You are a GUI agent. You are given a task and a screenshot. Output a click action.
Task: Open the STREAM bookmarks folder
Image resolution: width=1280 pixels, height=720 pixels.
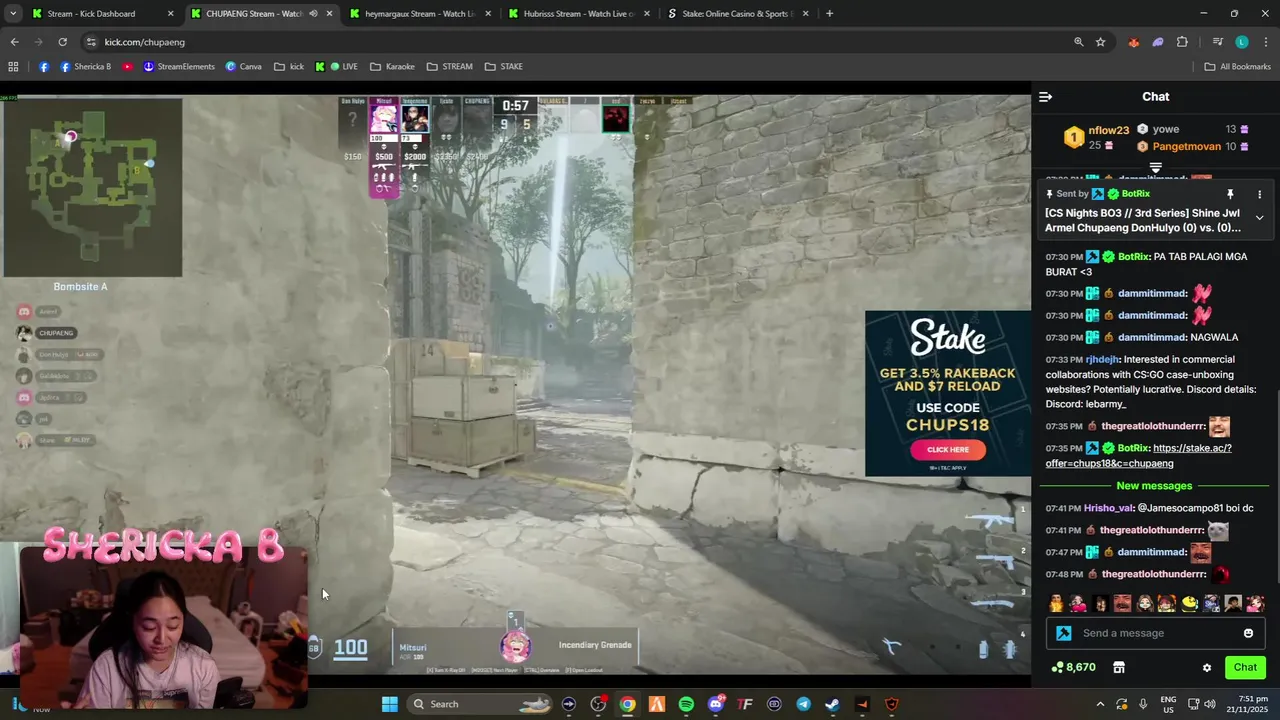click(x=449, y=67)
